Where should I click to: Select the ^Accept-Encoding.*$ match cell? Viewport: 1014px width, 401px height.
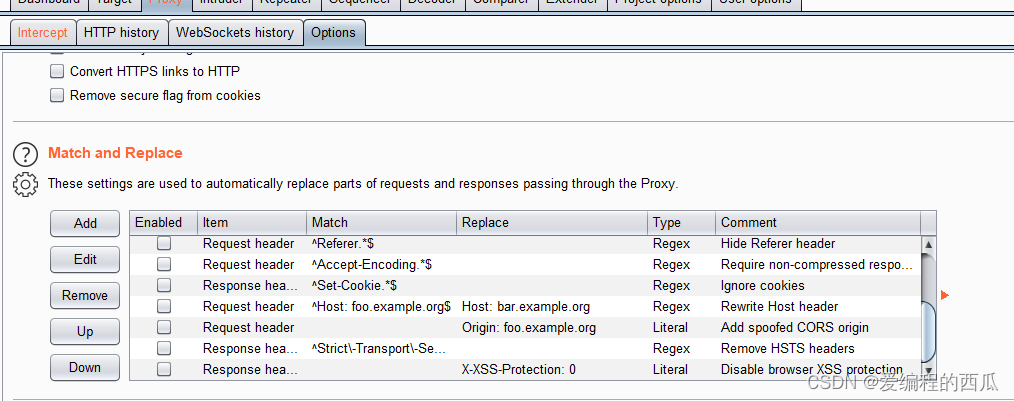[382, 265]
